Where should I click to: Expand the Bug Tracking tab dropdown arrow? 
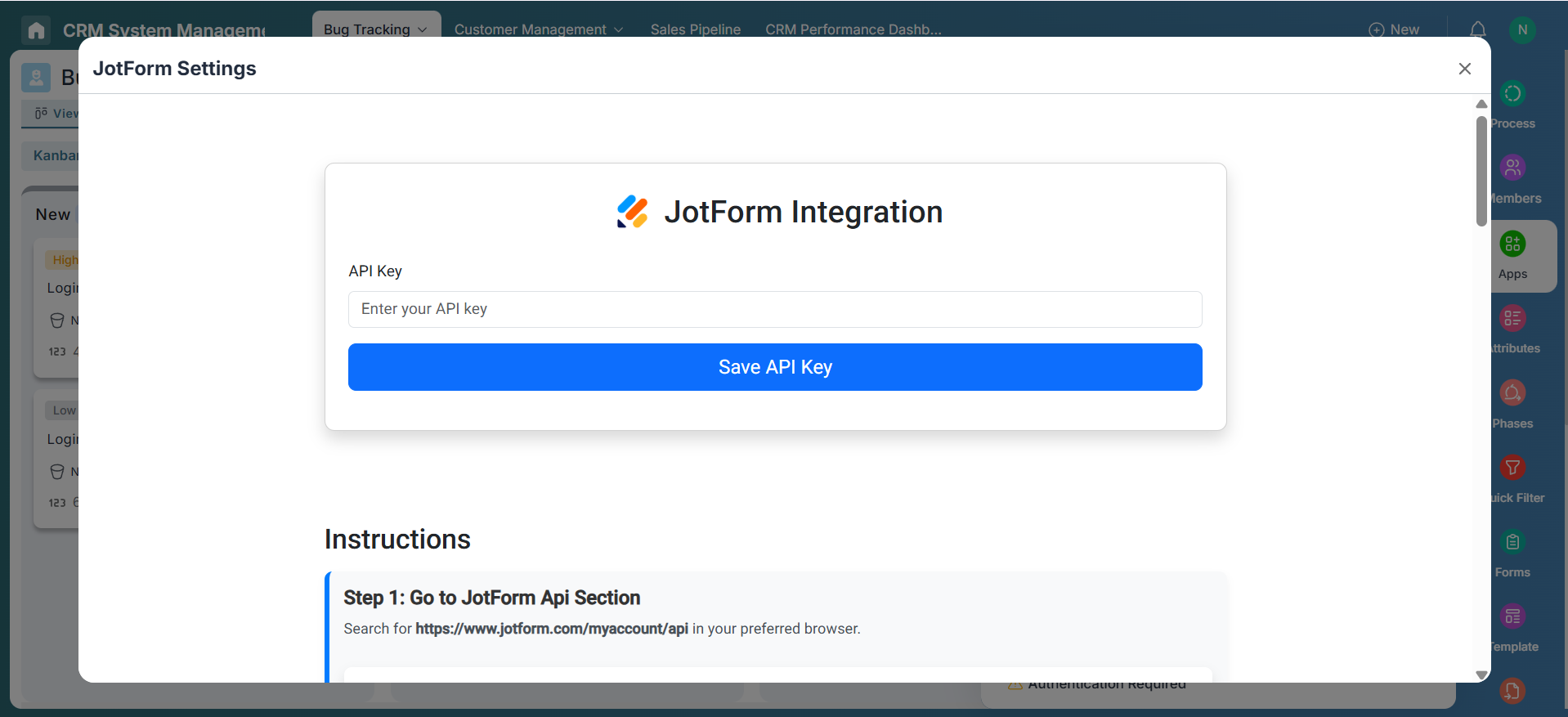click(x=423, y=30)
